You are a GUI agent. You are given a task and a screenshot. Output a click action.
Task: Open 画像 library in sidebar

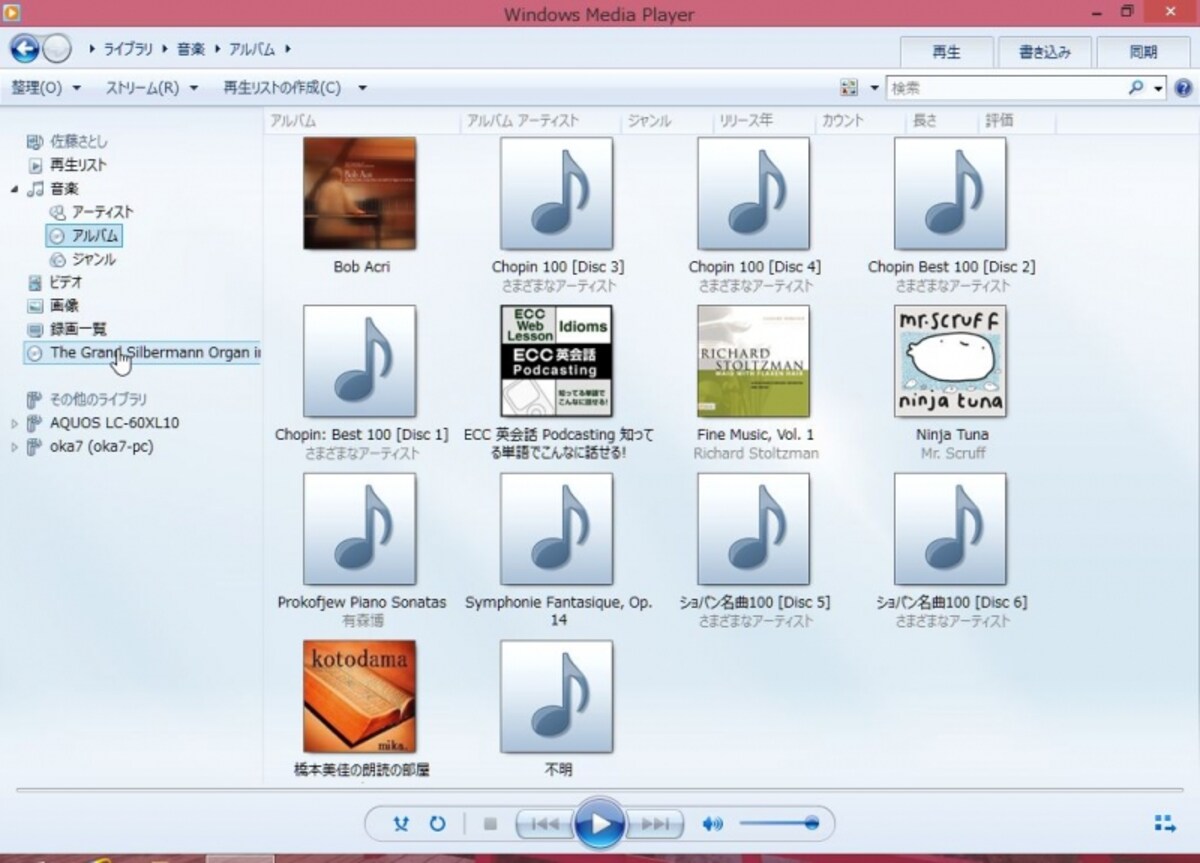(64, 306)
